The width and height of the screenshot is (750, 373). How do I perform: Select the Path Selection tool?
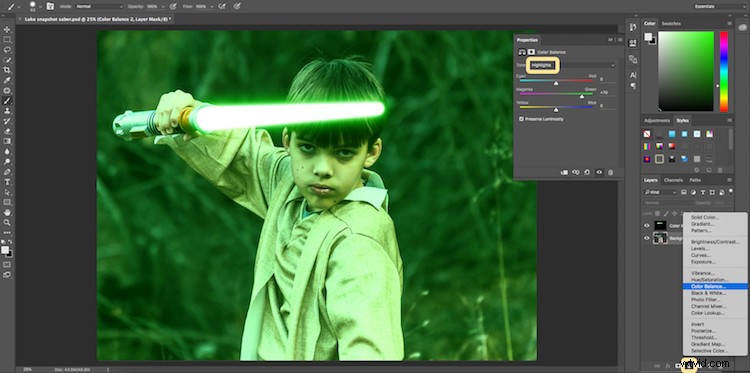[7, 192]
